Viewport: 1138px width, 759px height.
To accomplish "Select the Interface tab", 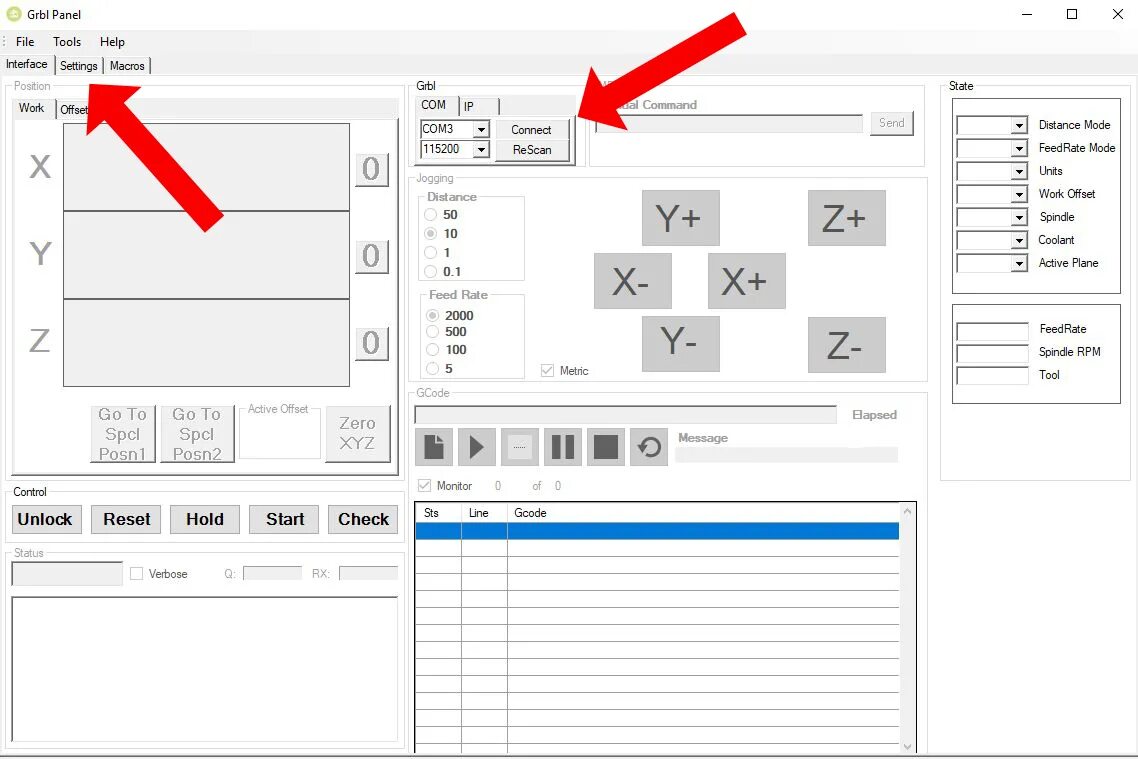I will click(27, 65).
